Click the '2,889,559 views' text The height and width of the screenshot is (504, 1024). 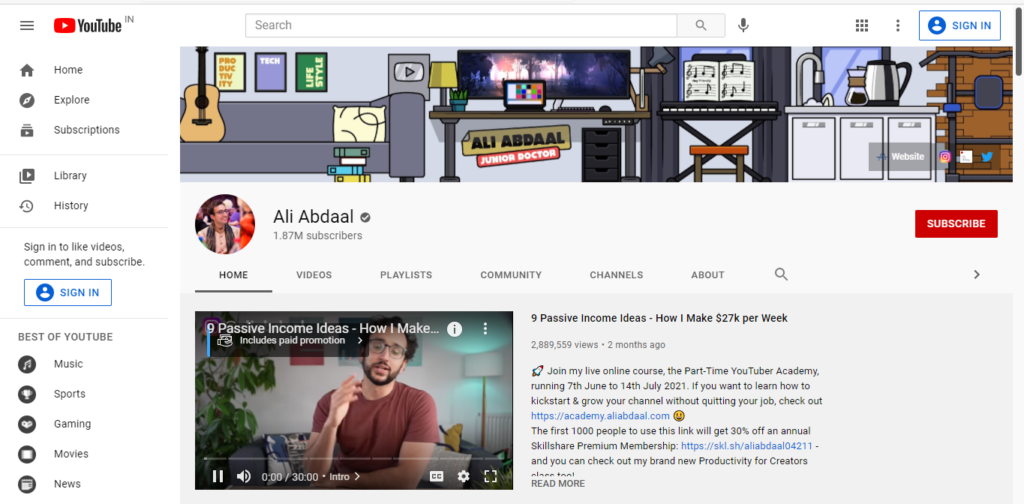[x=564, y=345]
